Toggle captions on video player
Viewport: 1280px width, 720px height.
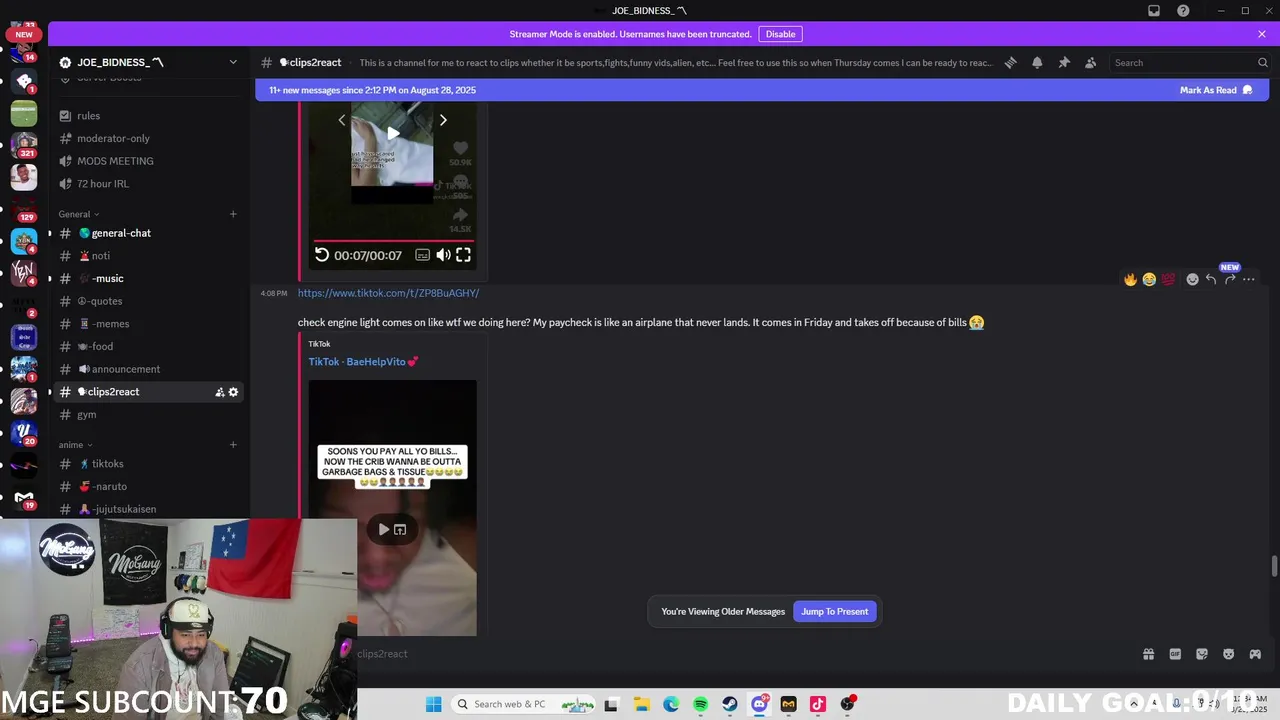(x=422, y=255)
